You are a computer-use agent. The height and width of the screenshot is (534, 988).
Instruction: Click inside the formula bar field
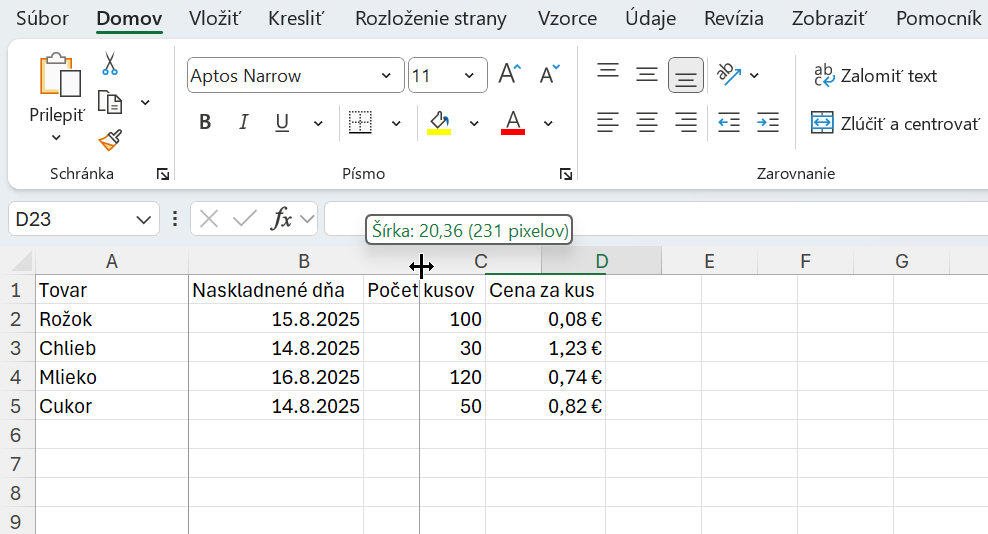coord(655,219)
